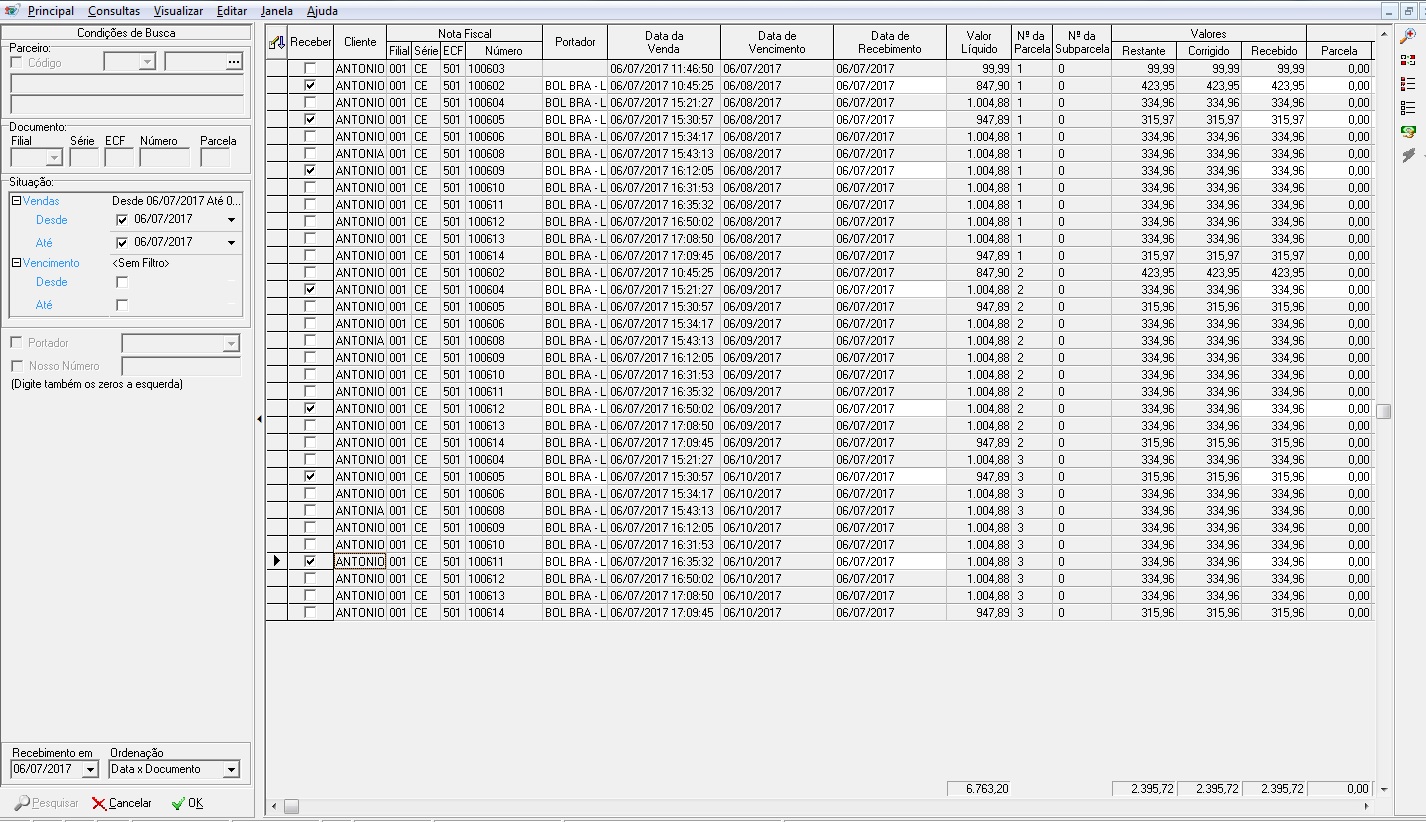Uncheck the Vendas Desde date checkbox
Image resolution: width=1426 pixels, height=822 pixels.
coord(122,220)
